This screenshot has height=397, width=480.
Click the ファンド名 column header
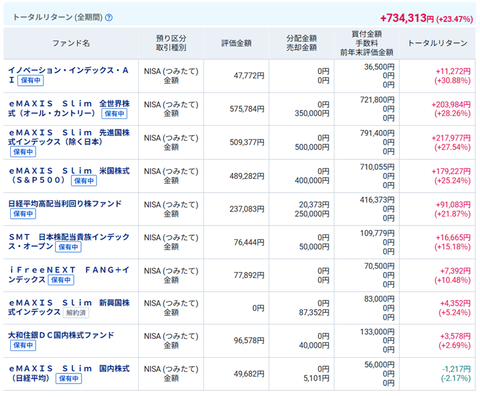(x=71, y=43)
